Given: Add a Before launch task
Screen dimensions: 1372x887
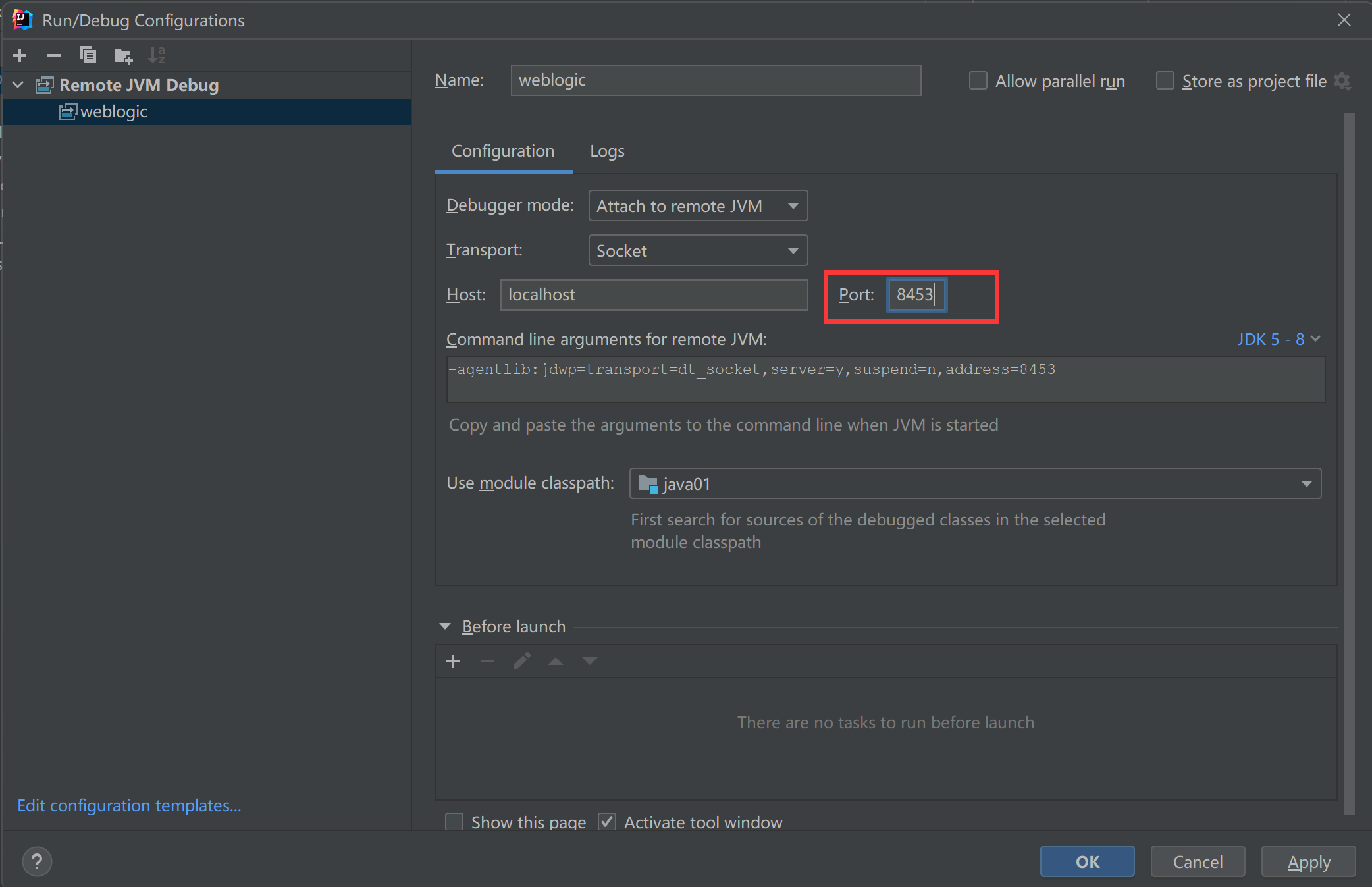Looking at the screenshot, I should (453, 661).
